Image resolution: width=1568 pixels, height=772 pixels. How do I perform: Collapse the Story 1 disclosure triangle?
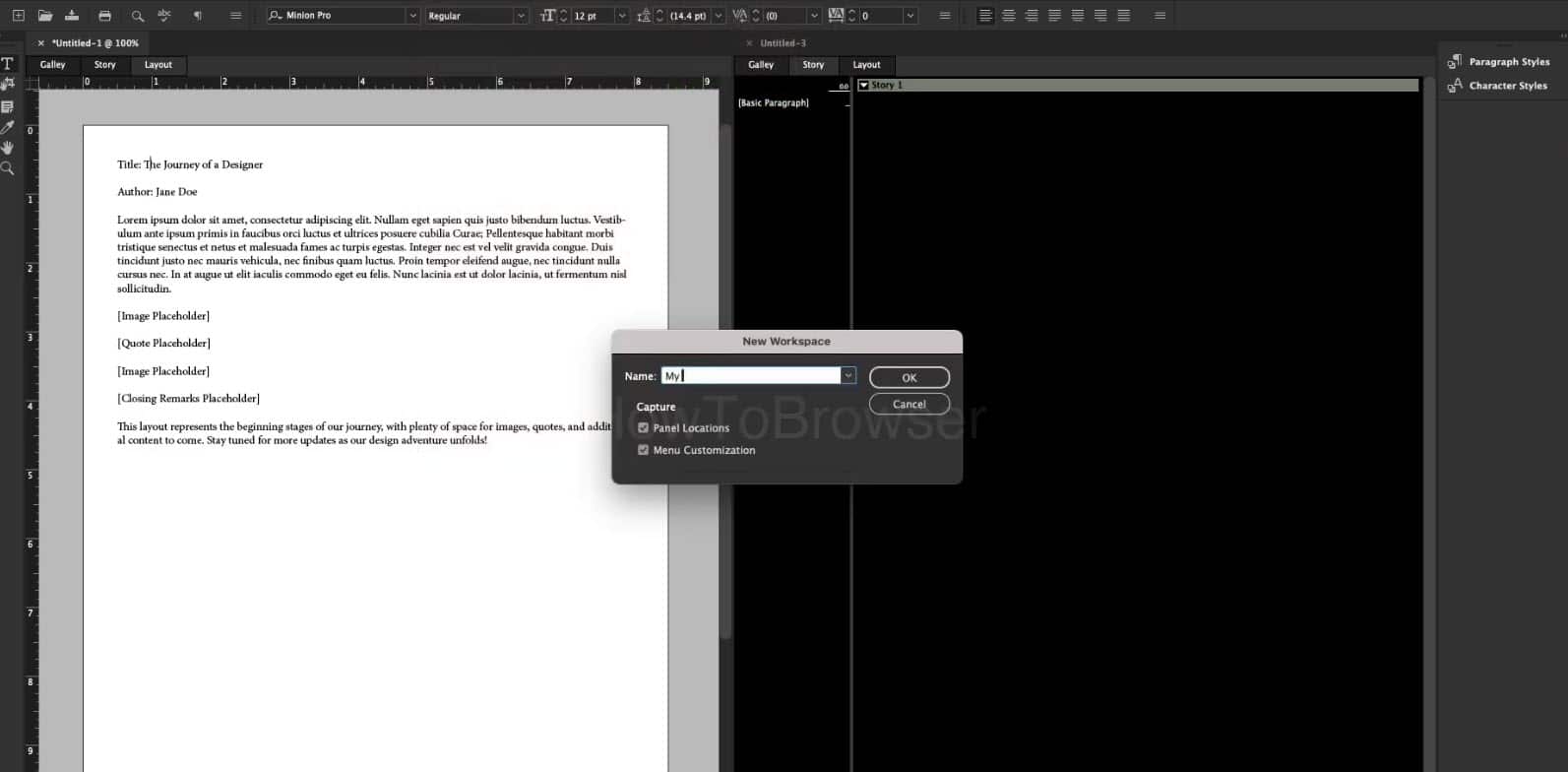pos(863,86)
